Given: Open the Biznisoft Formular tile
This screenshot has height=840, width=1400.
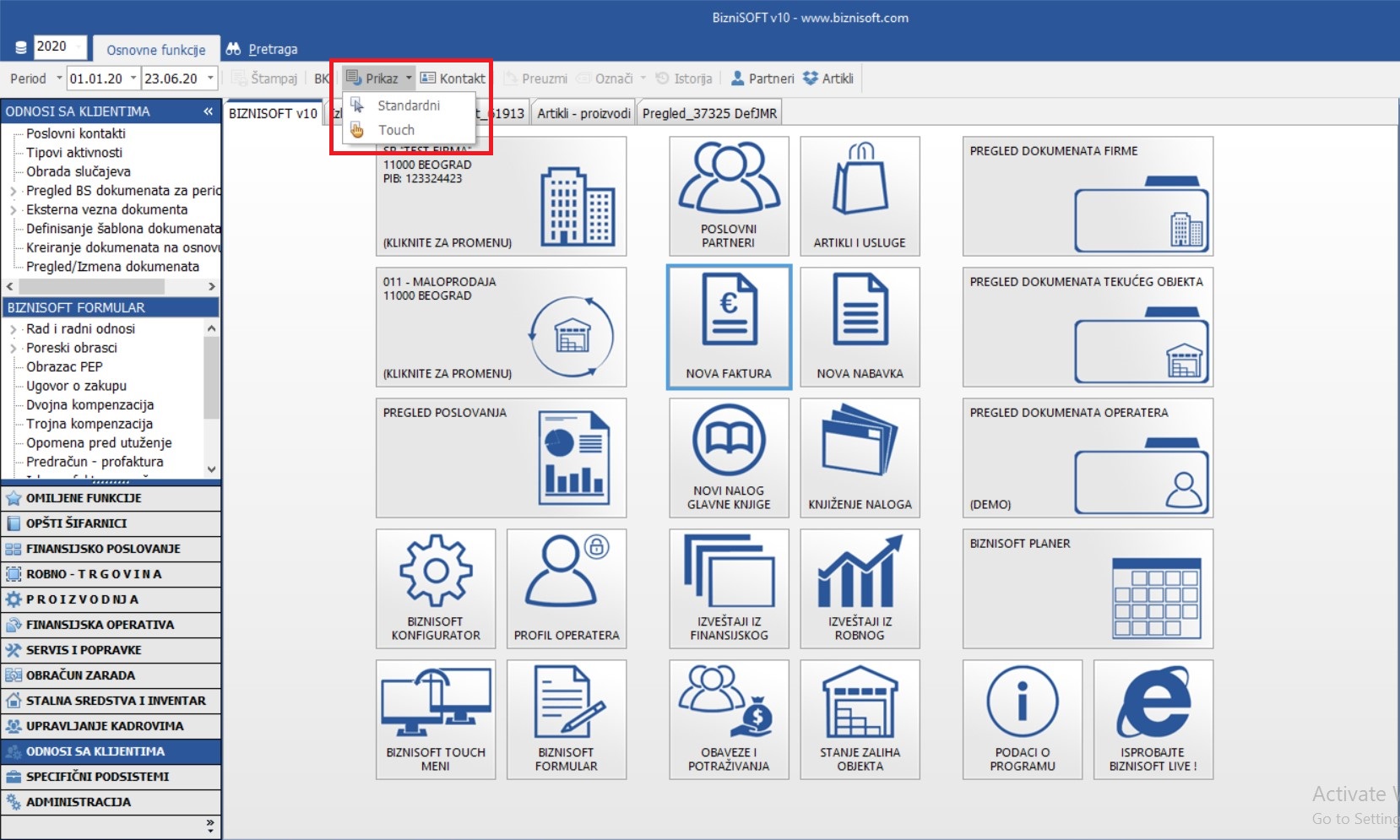Looking at the screenshot, I should [567, 719].
